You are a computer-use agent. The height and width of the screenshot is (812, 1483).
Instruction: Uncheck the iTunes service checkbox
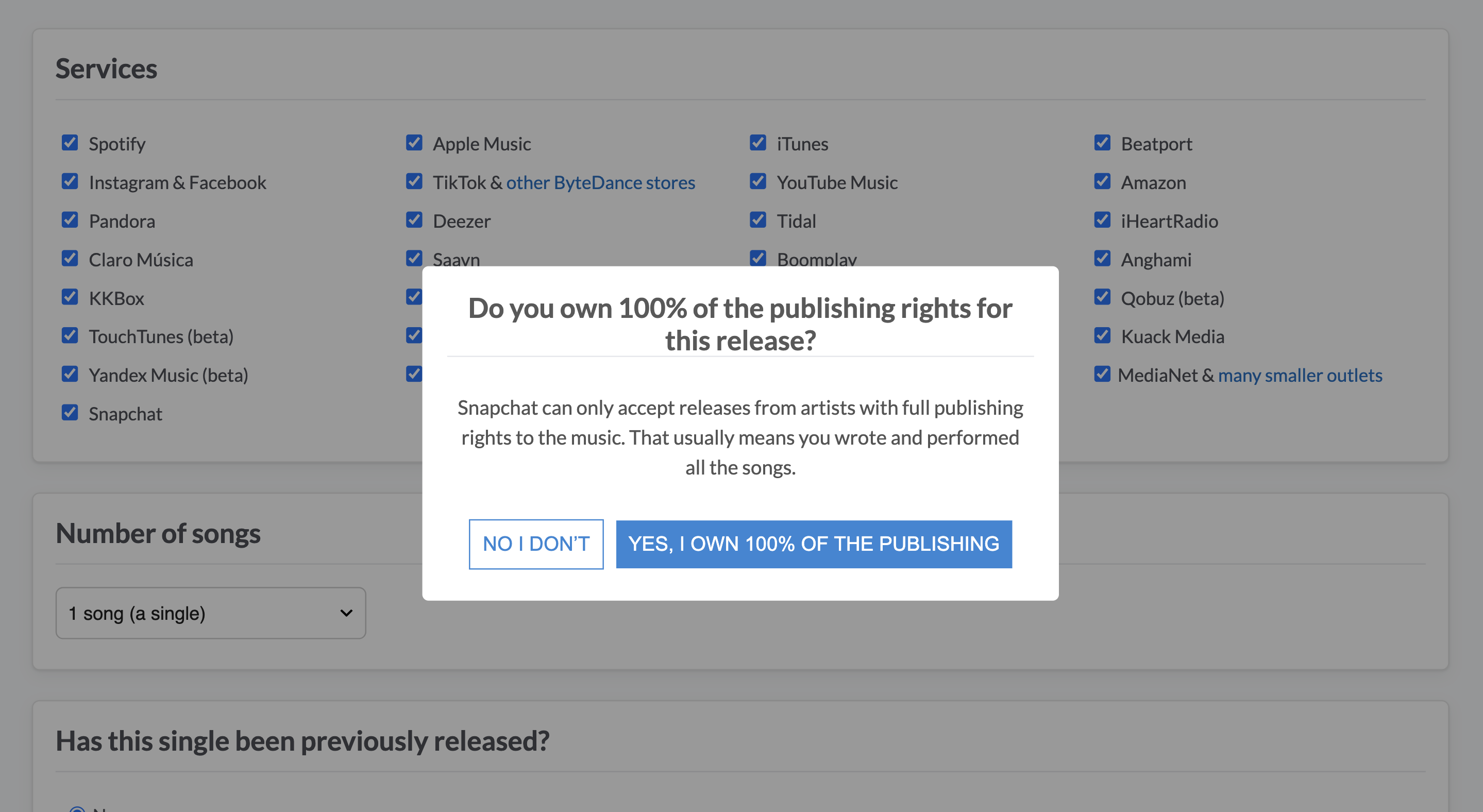(757, 143)
